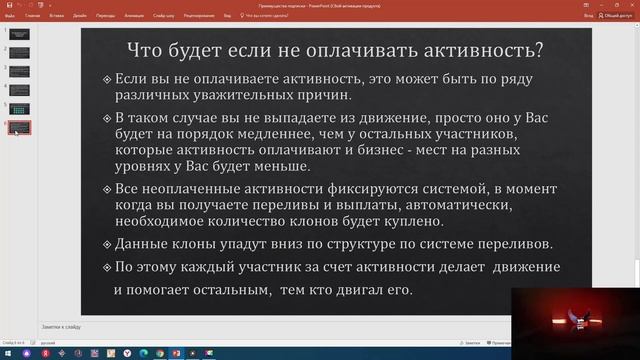Screen dimensions: 640x360
Task: Open the Слайд-шоу ribbon tab
Action: [x=164, y=16]
